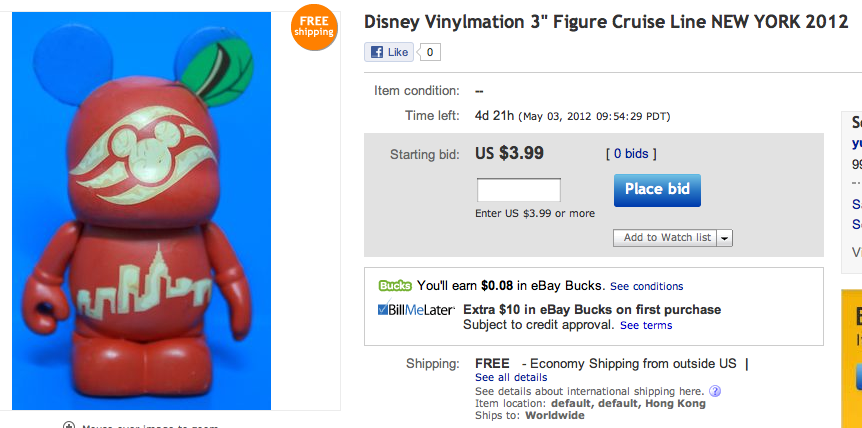The height and width of the screenshot is (428, 862).
Task: Click the eBay Bucks logo
Action: [x=395, y=286]
